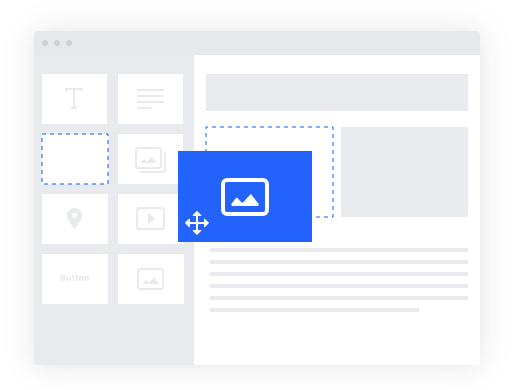
Task: Click the empty sidebar area below blocks
Action: [x=114, y=334]
